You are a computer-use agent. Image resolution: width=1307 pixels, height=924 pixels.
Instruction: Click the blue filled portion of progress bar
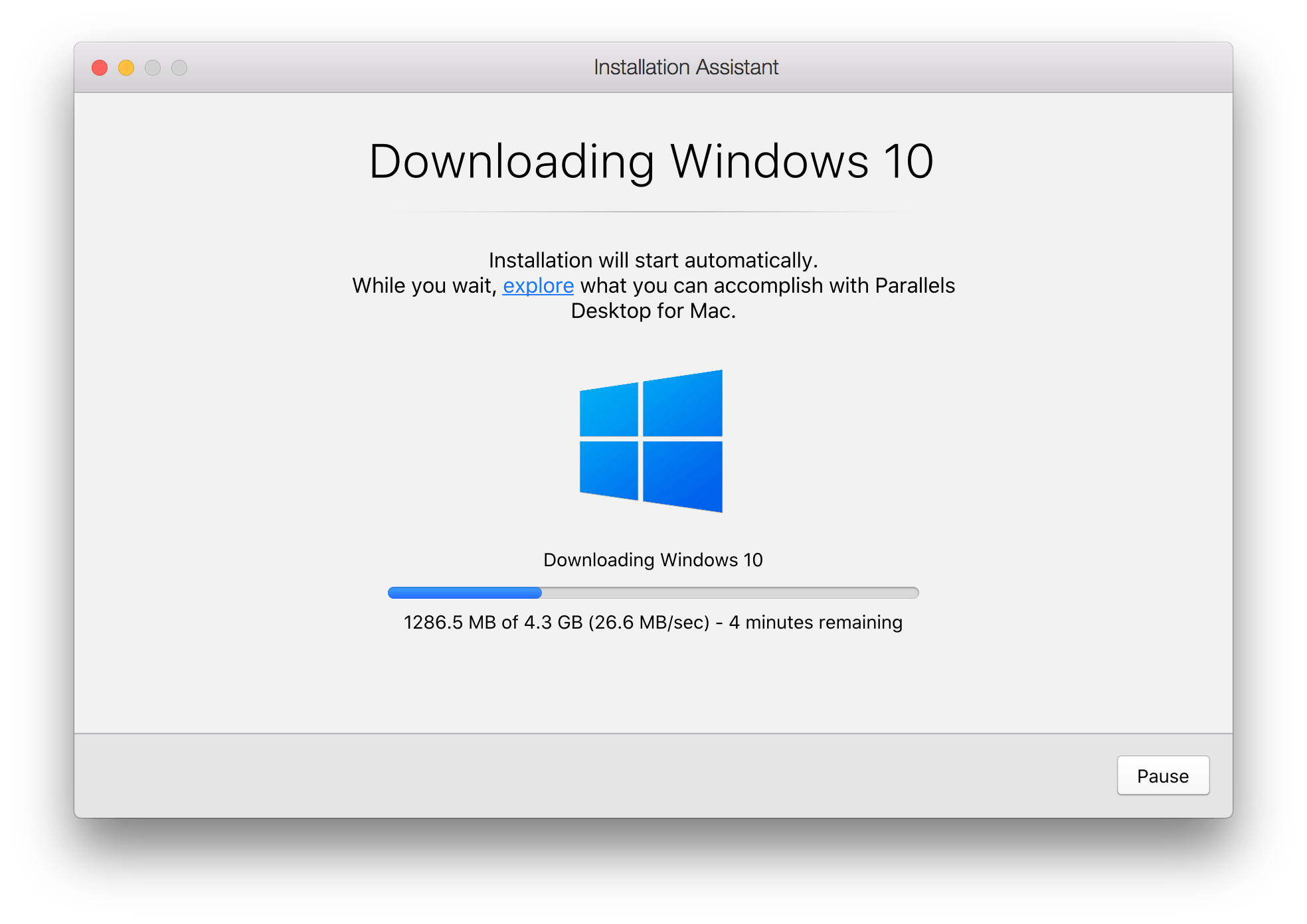(465, 593)
